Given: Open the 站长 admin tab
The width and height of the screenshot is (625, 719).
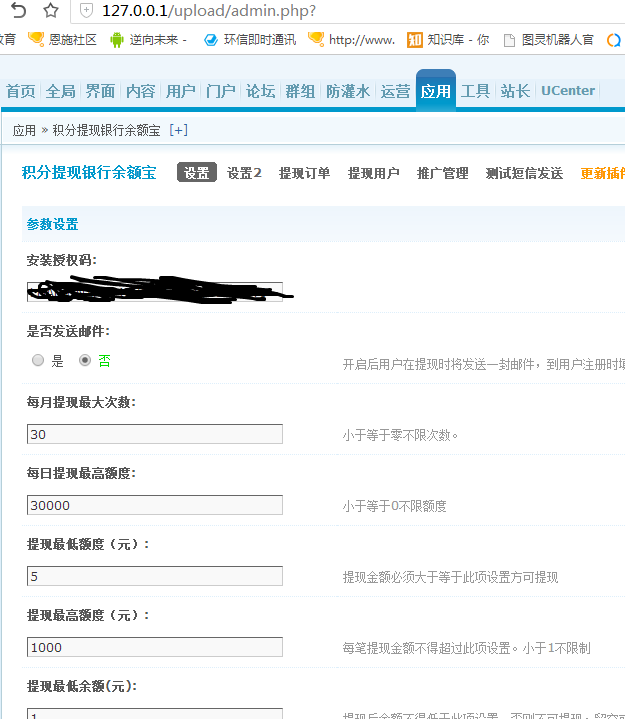Looking at the screenshot, I should coord(515,91).
